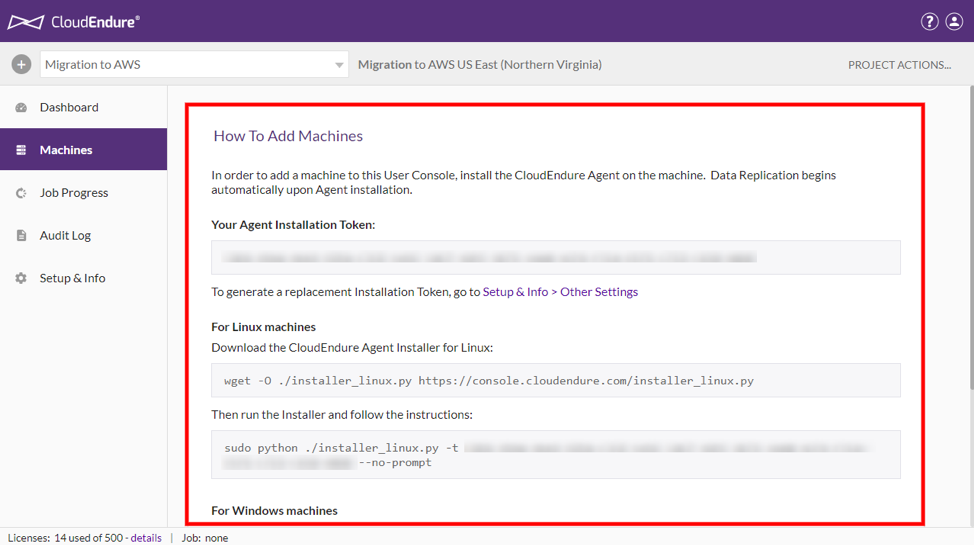Click 'Your Agent Installation Token:' label
This screenshot has width=974, height=545.
click(293, 225)
